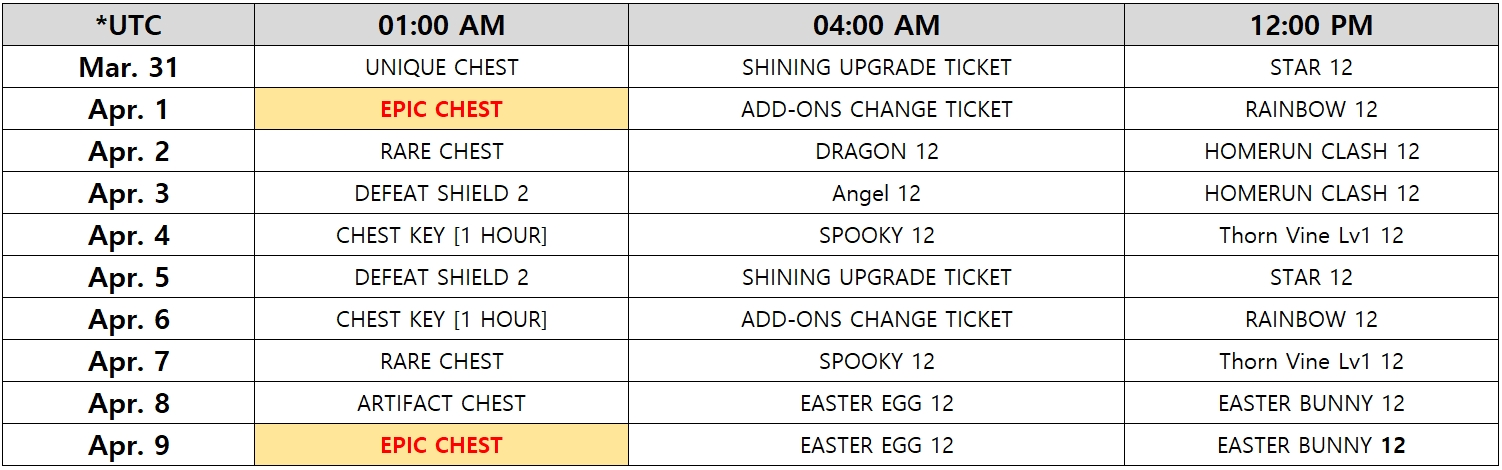Select the Angel 12 cell
This screenshot has width=1502, height=470.
(876, 193)
